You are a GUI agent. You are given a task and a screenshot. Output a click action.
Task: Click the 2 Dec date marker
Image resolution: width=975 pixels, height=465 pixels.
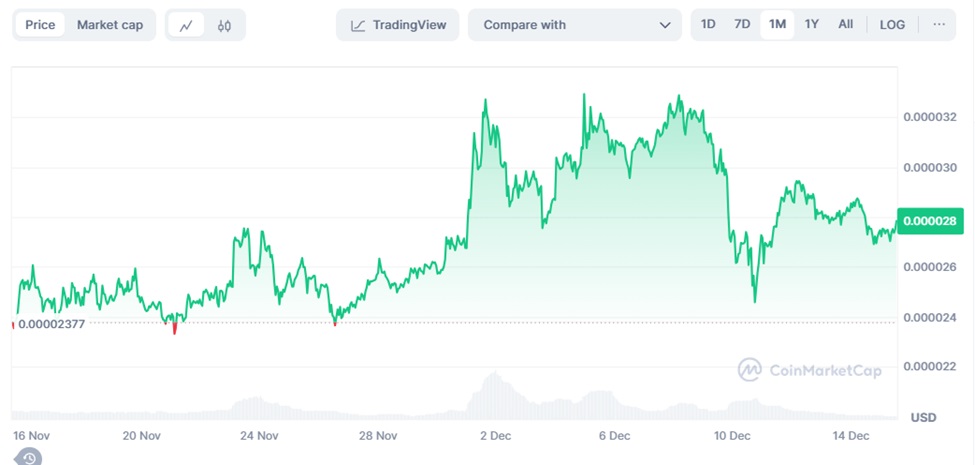495,435
